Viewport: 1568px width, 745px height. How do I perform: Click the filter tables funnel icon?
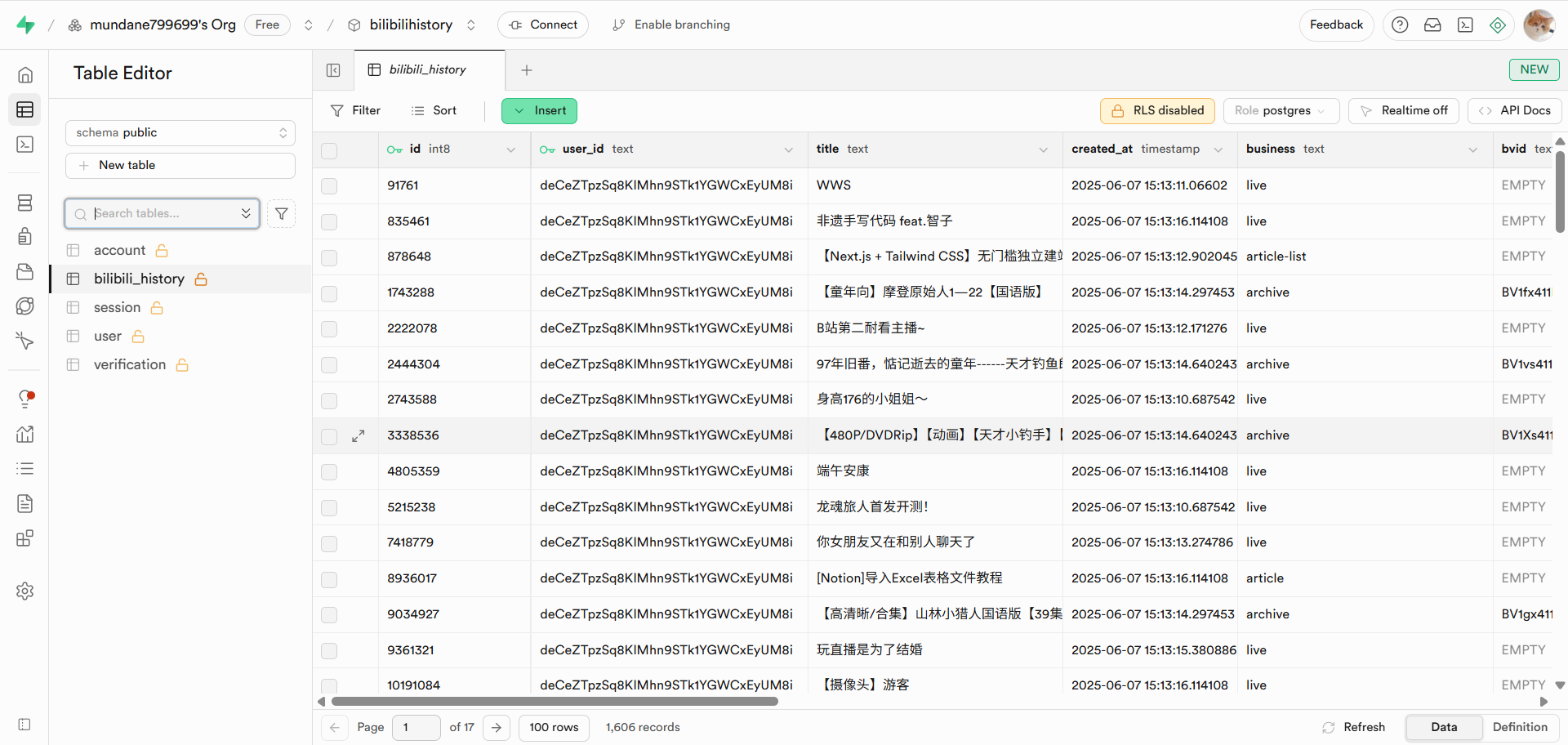coord(282,214)
